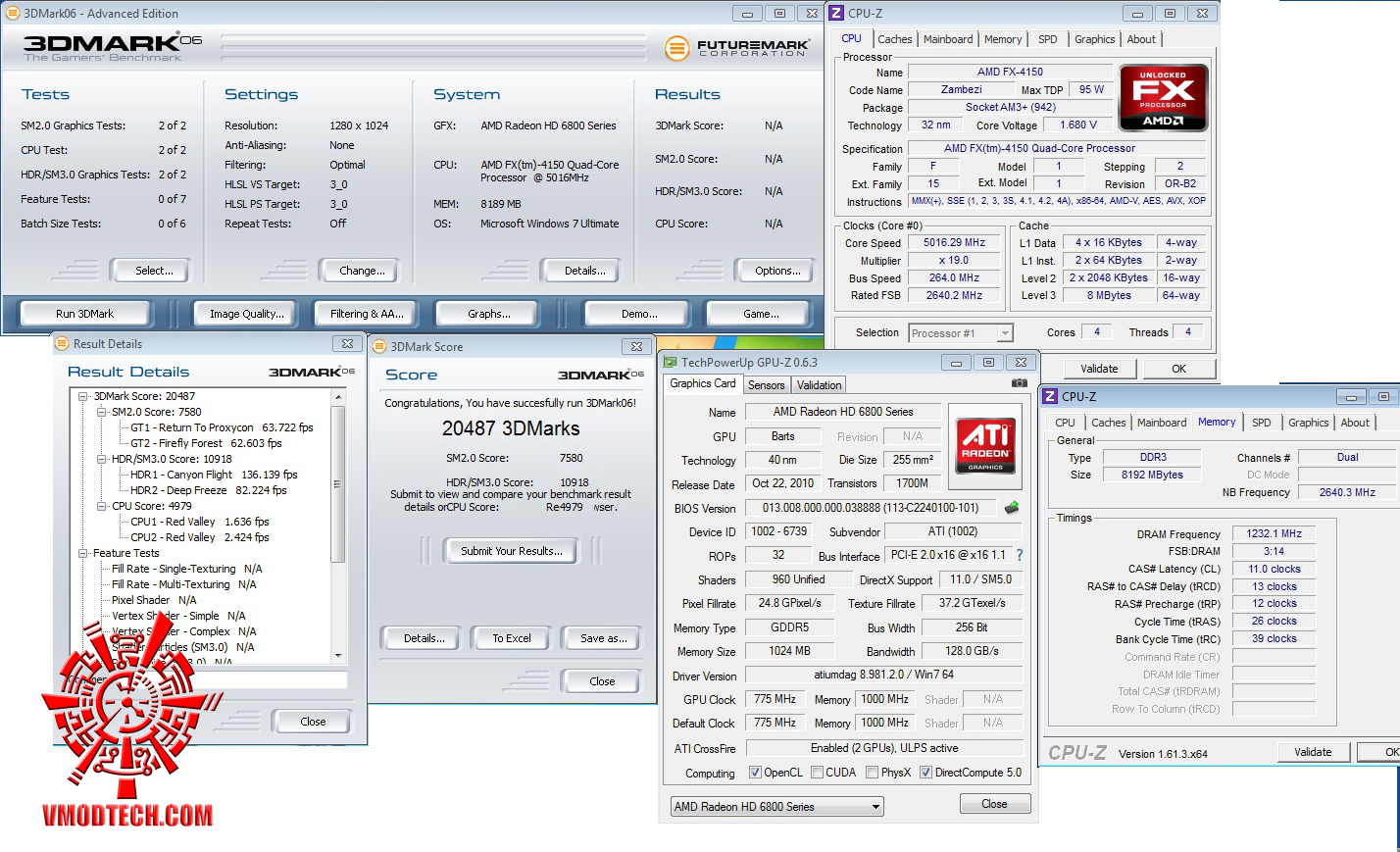Viewport: 1400px width, 852px height.
Task: Open Image Quality settings
Action: [246, 314]
